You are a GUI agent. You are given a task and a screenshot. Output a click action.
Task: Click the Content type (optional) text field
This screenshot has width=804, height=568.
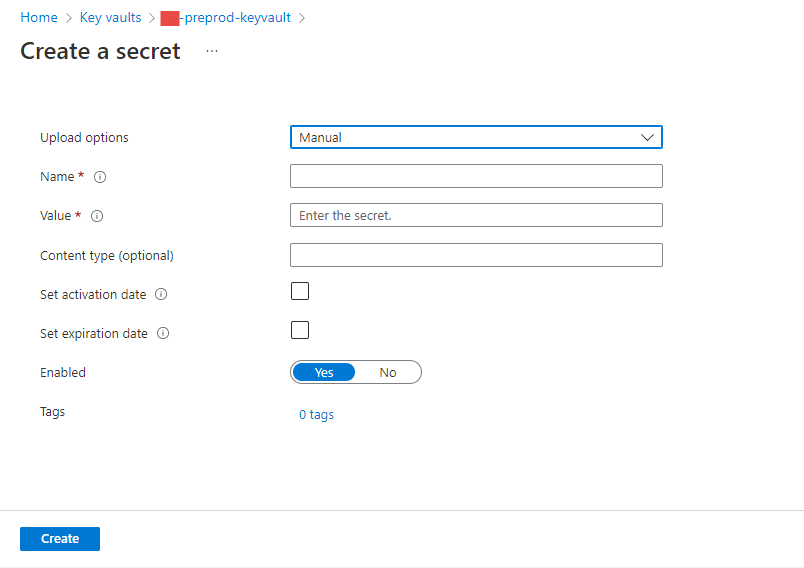point(476,255)
